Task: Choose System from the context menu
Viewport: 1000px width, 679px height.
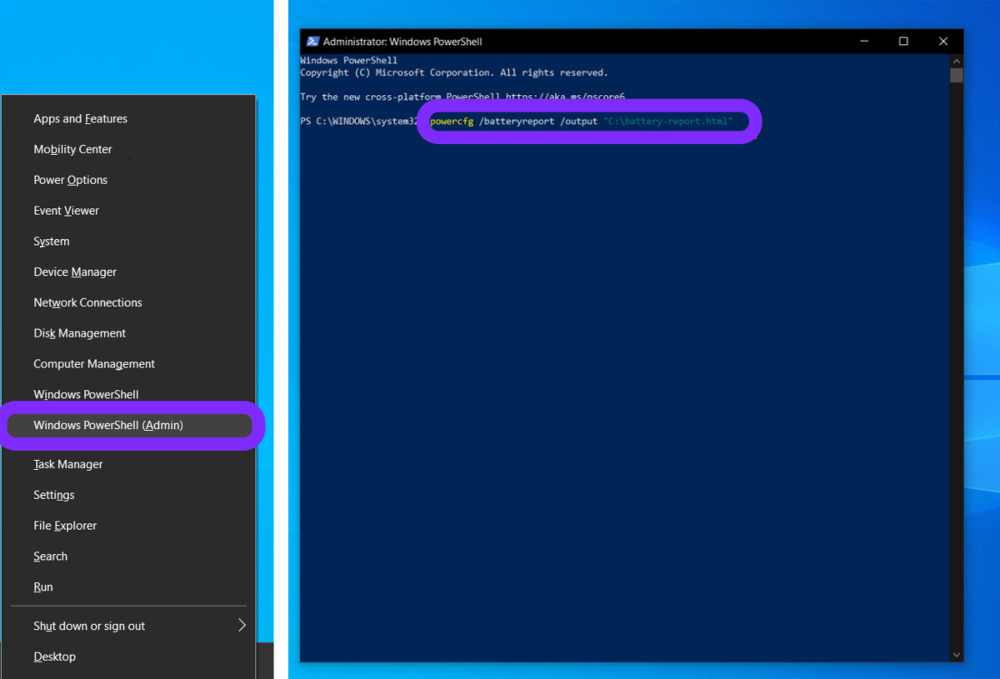Action: (x=52, y=241)
